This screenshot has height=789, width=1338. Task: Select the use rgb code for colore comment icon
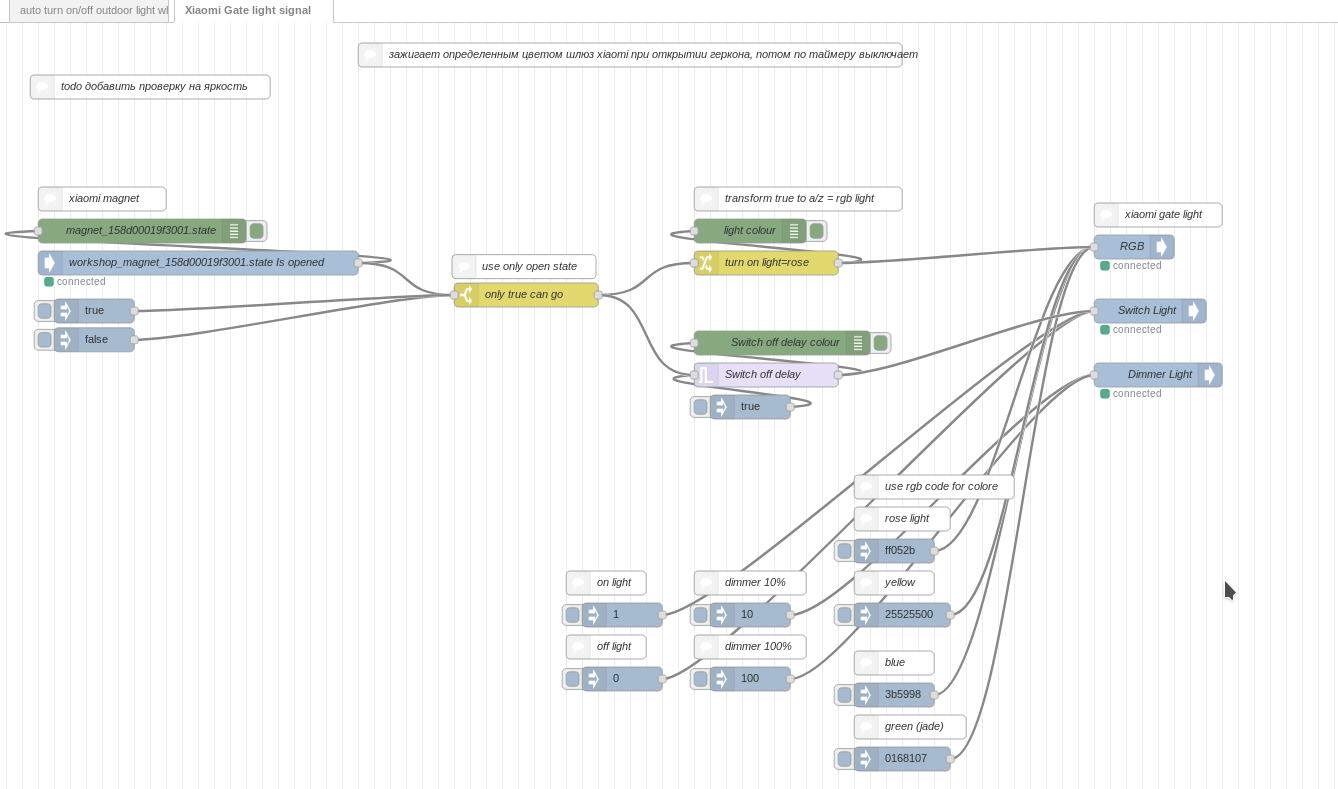click(866, 487)
